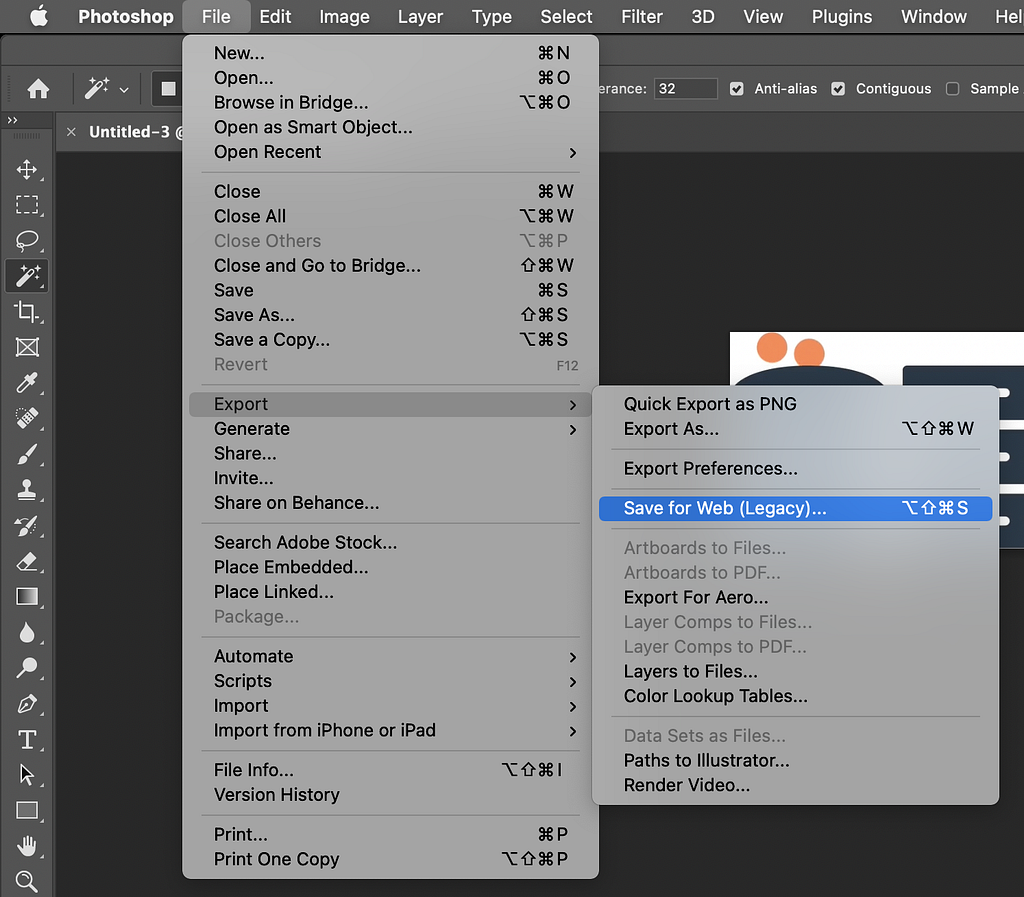Select the Dodge tool
The image size is (1024, 897).
tap(27, 668)
